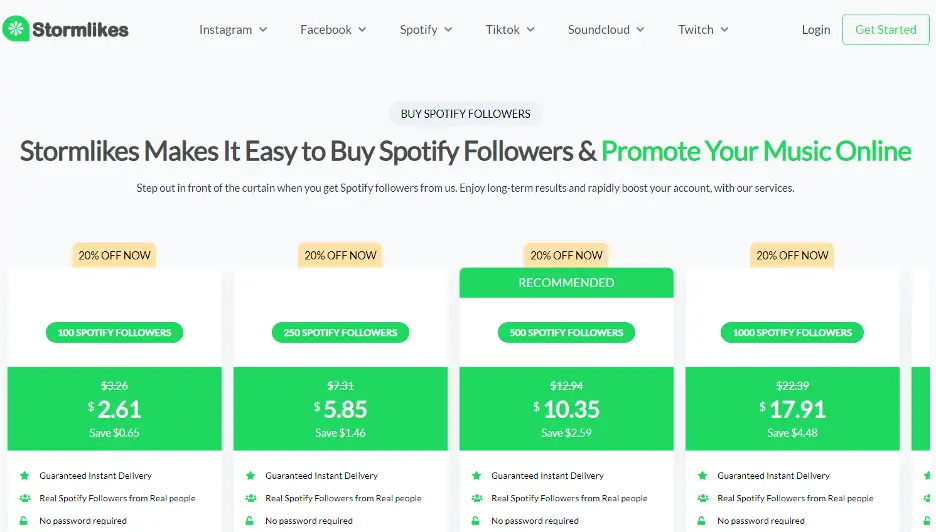Click the people icon in the 100 followers card

click(24, 498)
